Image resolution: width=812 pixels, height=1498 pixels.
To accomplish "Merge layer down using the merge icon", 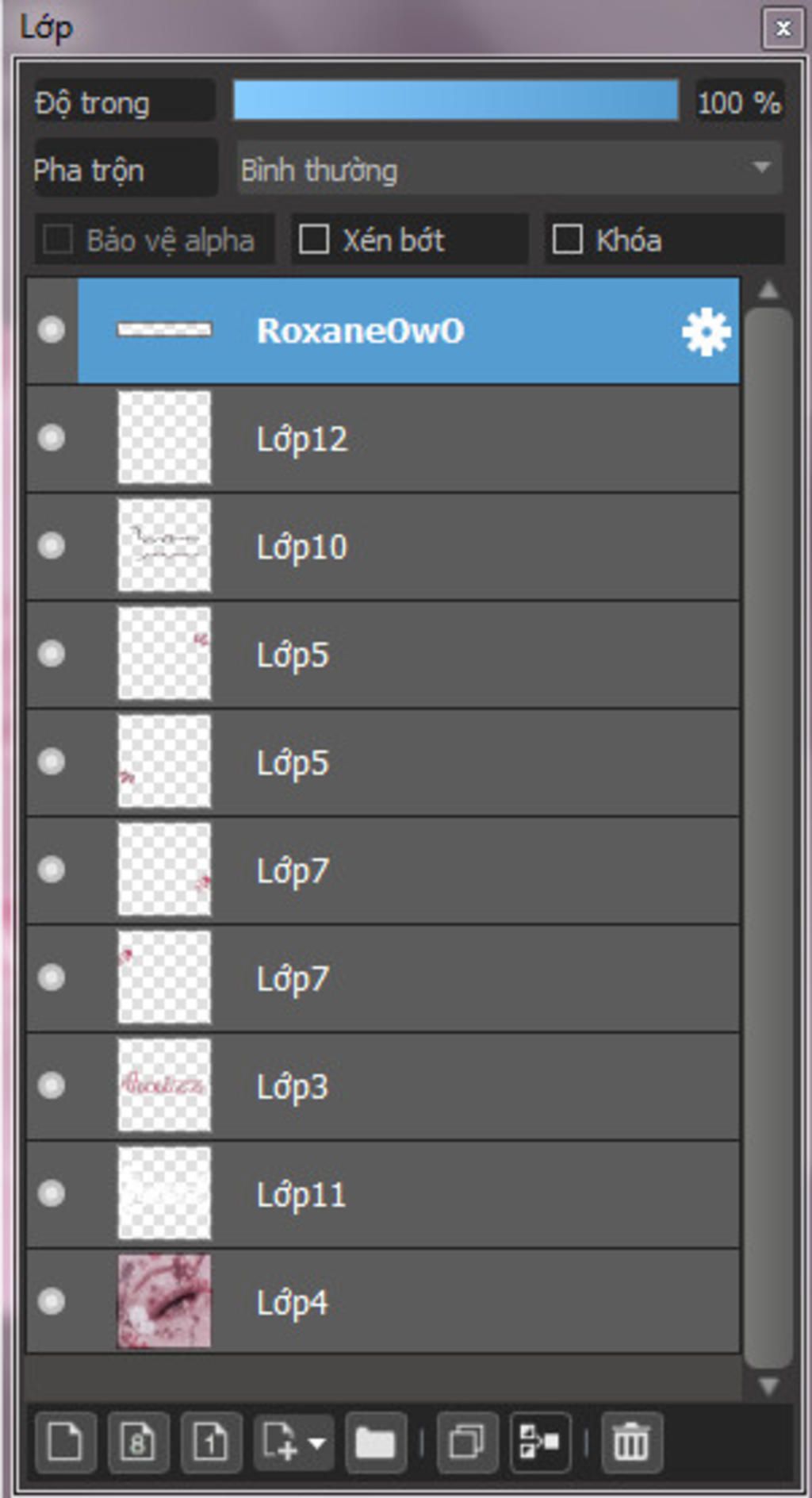I will tap(540, 1442).
